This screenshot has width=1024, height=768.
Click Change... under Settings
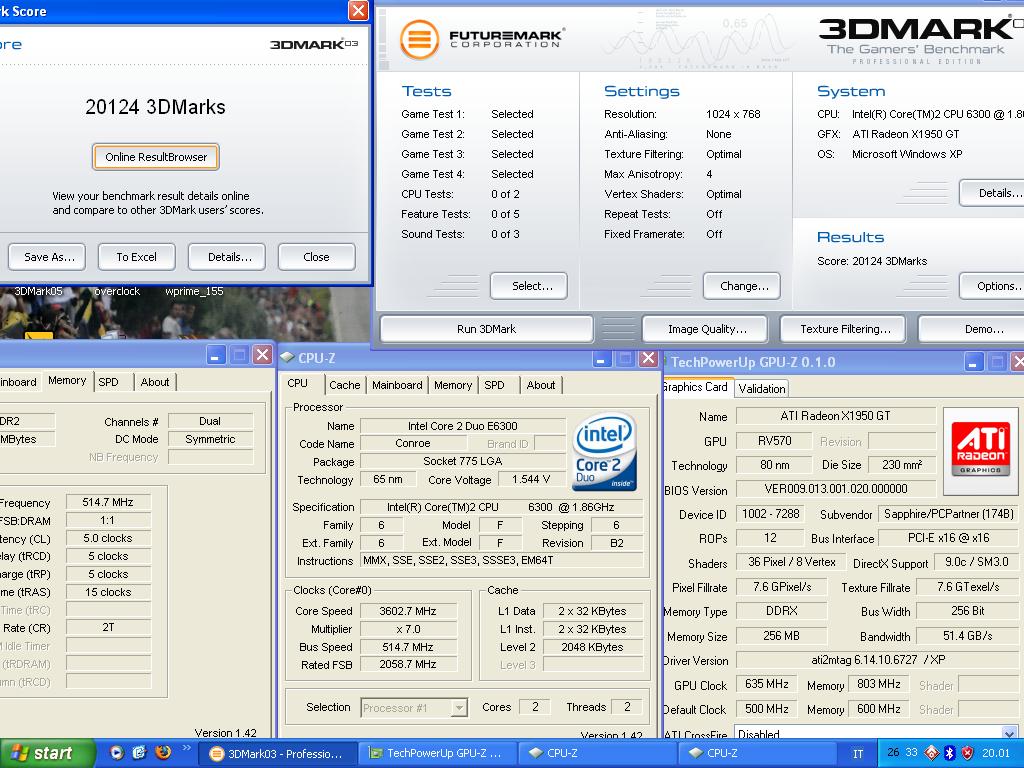(x=744, y=285)
